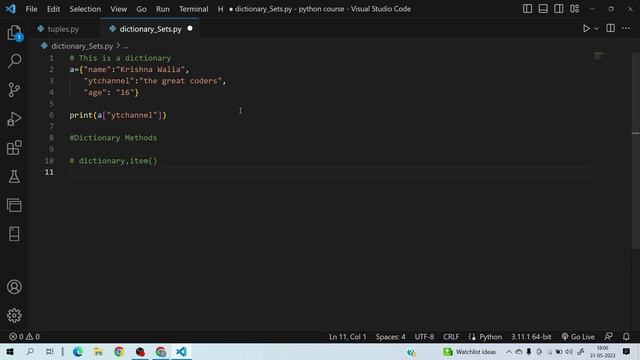
Task: Click the comment '# This is a dictionary'
Action: tap(120, 58)
